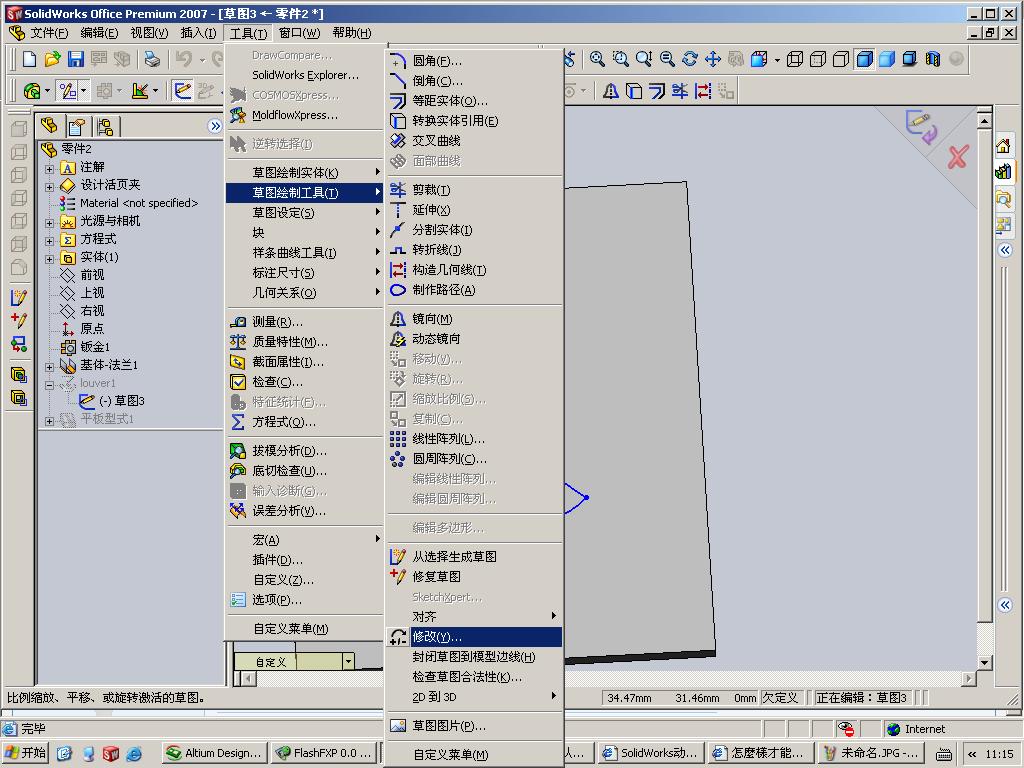Viewport: 1024px width, 768px height.
Task: Click the Print icon in toolbar
Action: [152, 59]
